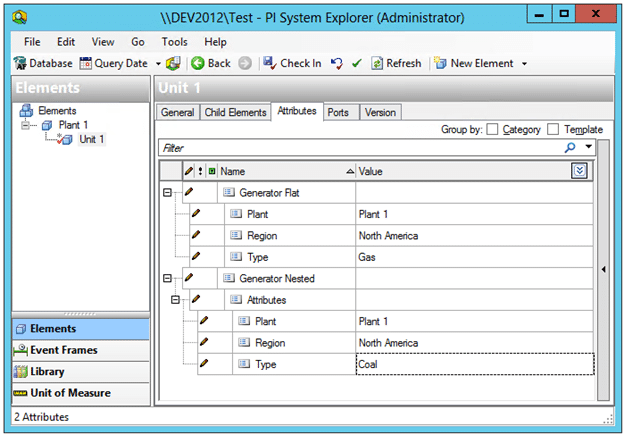The width and height of the screenshot is (624, 435).
Task: Click the Undo Check Out arrow icon
Action: pos(336,63)
